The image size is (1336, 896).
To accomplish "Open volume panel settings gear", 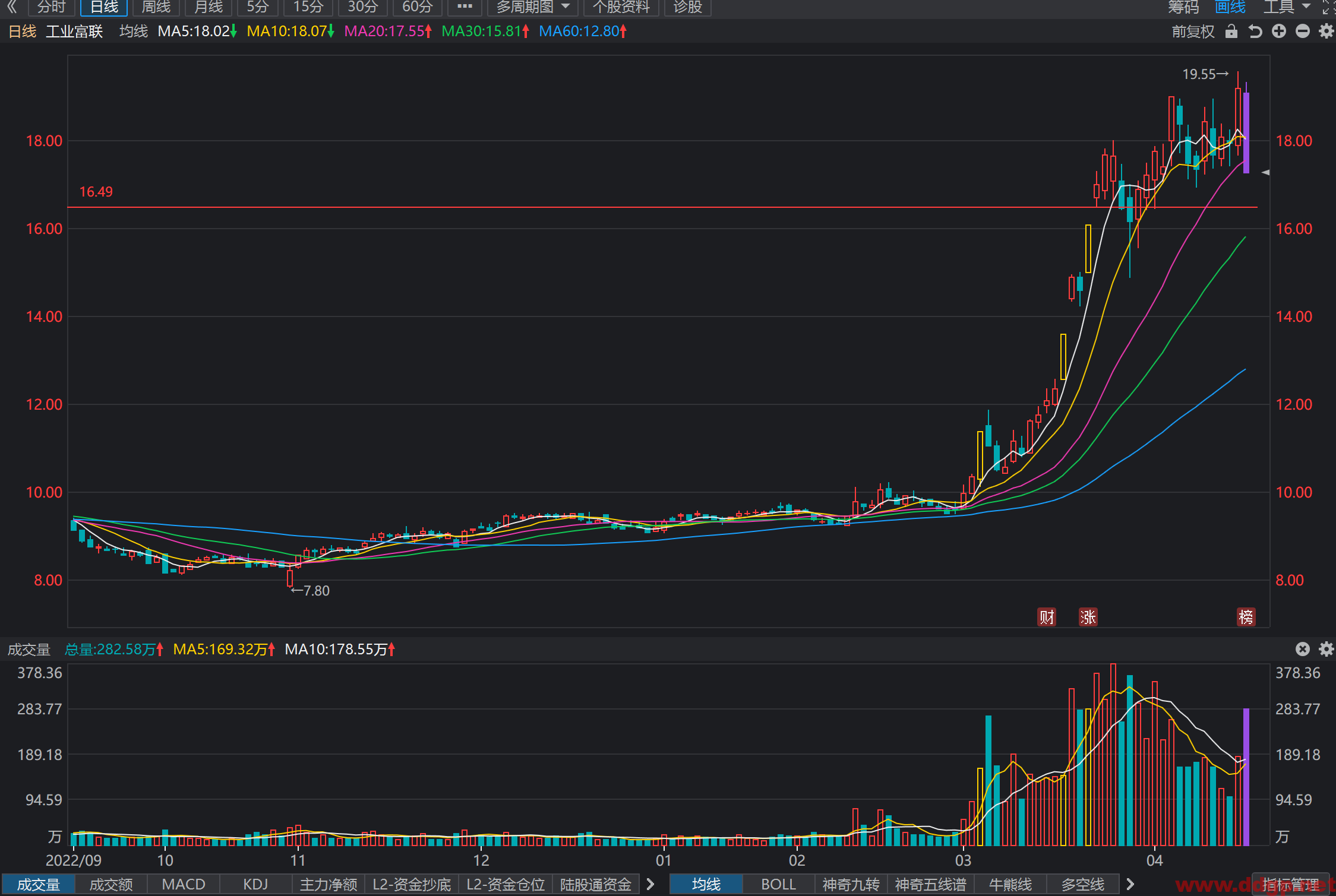I will click(1326, 649).
